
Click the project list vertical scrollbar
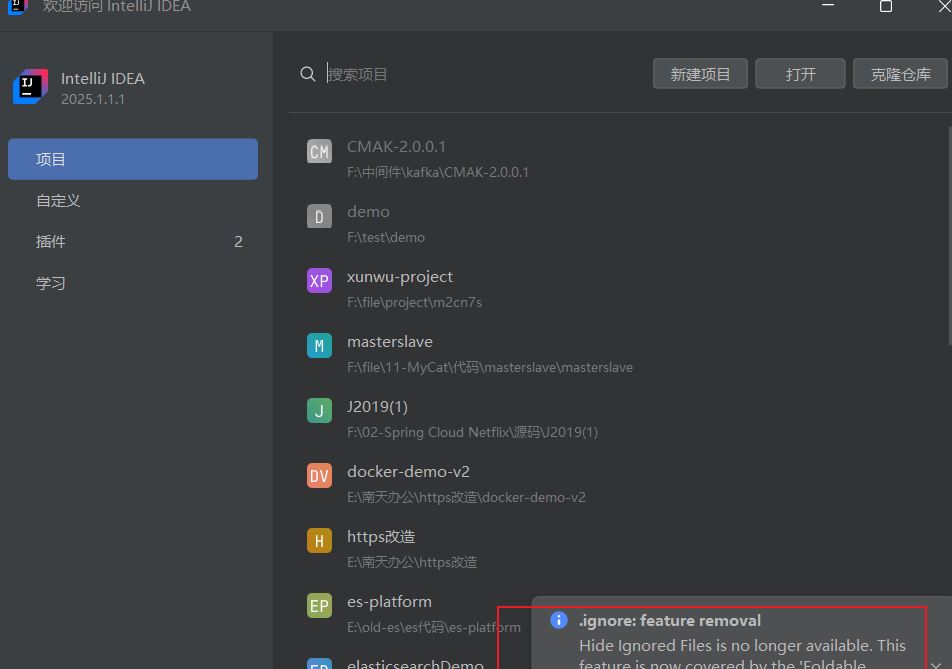coord(950,237)
